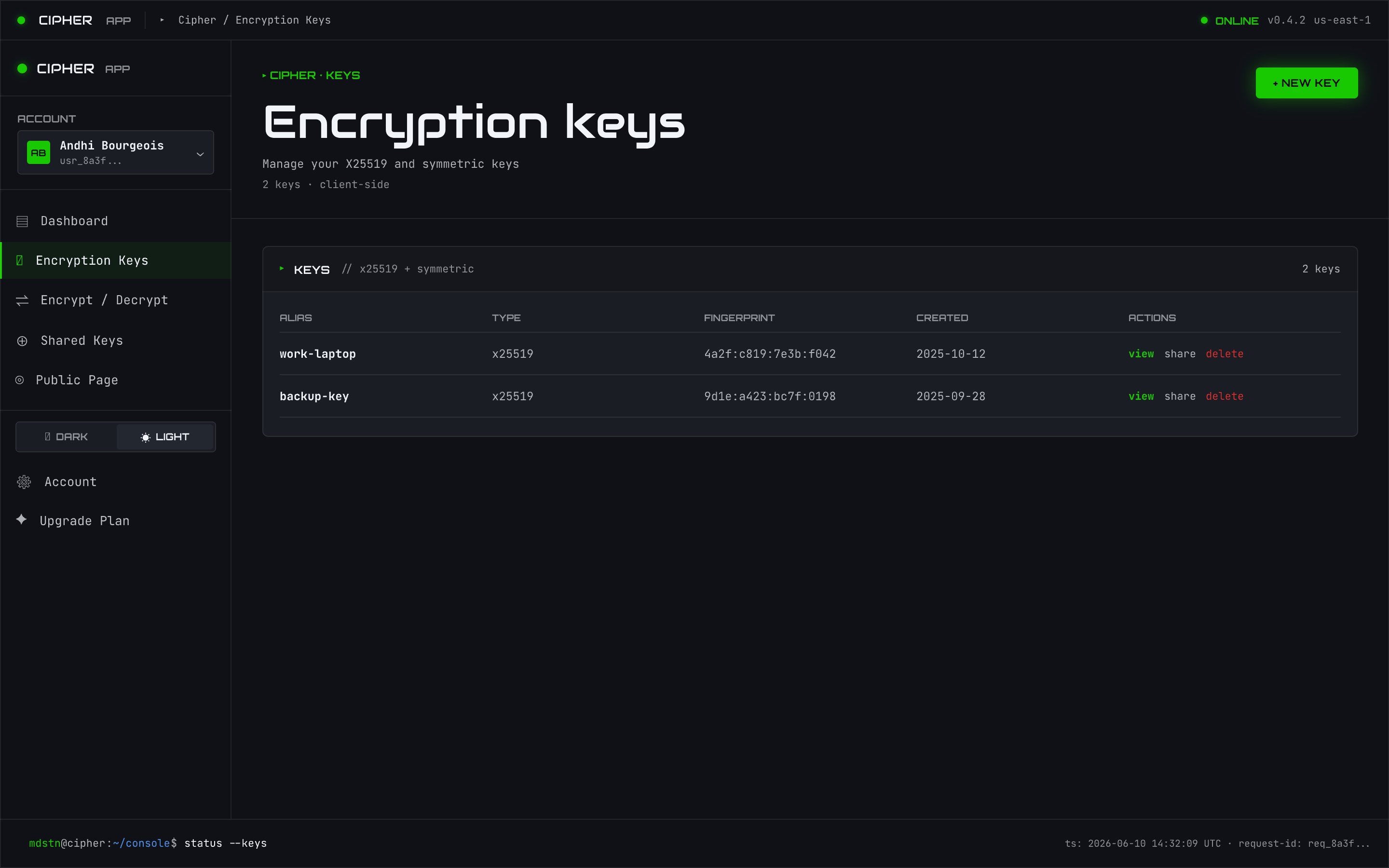The width and height of the screenshot is (1389, 868).
Task: Click the 'request-id: req_8a3f...' text
Action: coord(1304,843)
